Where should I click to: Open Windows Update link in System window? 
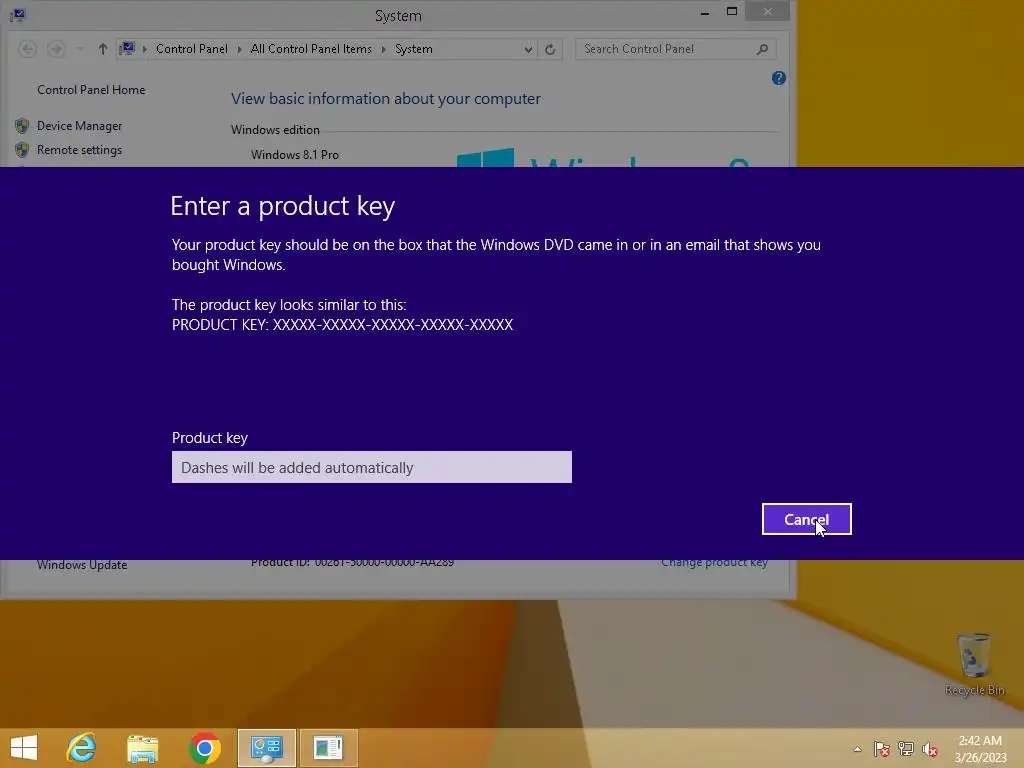82,565
